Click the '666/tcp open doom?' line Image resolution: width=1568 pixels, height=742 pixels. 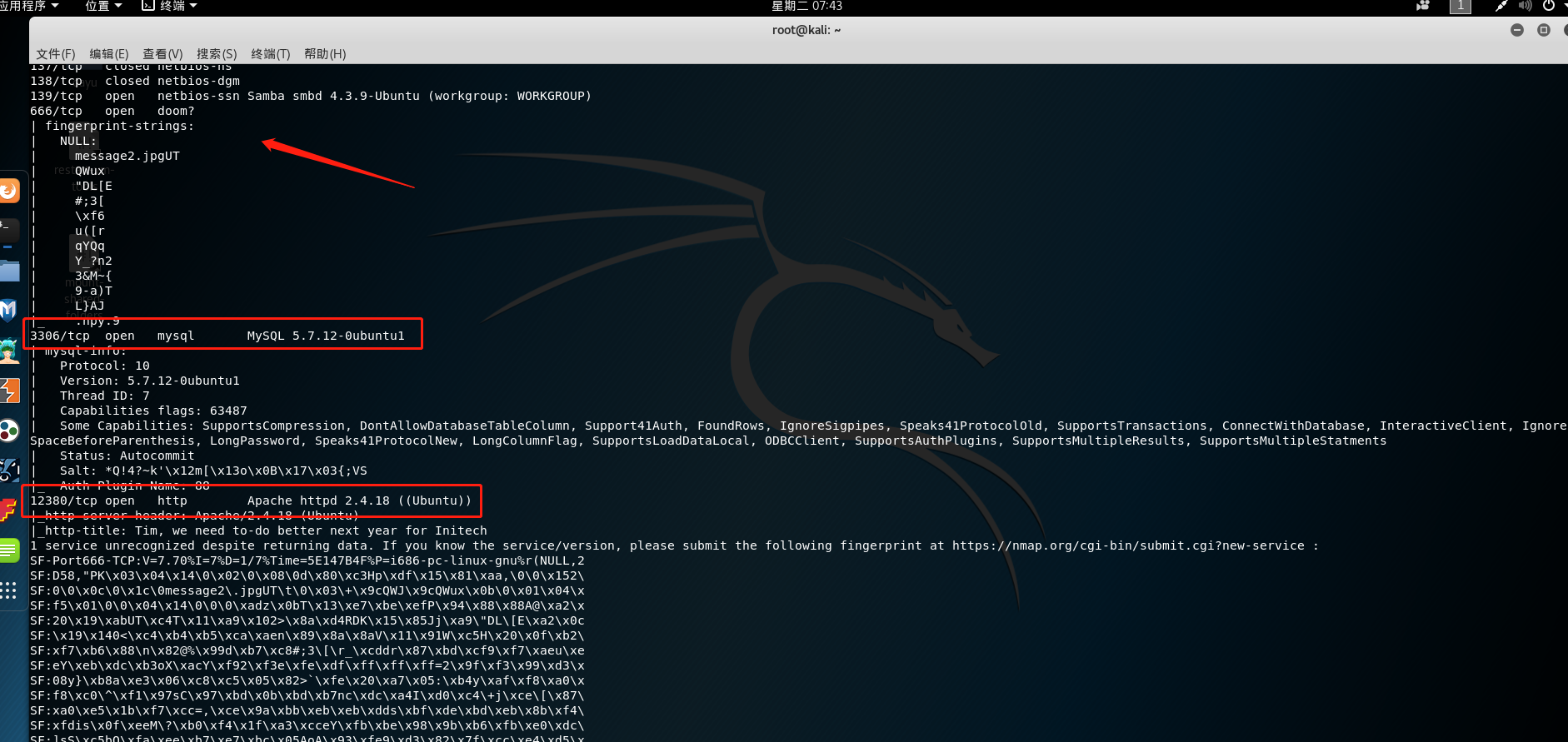(x=112, y=112)
